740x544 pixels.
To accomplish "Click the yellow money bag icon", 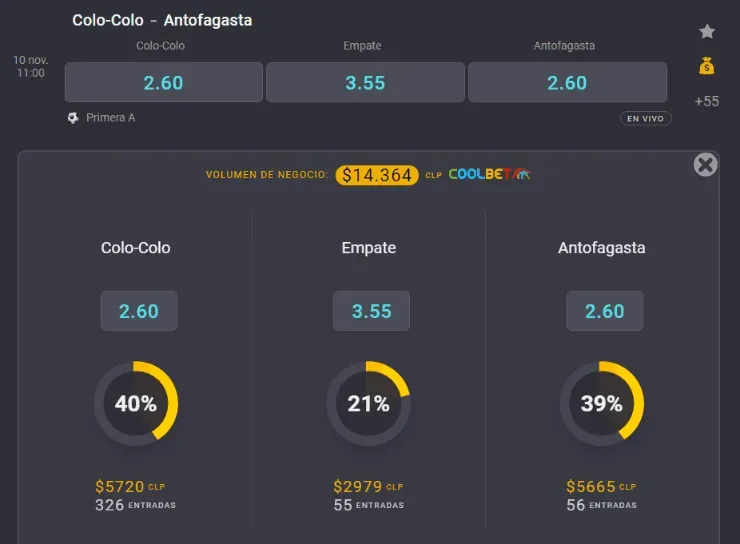I will [x=707, y=66].
